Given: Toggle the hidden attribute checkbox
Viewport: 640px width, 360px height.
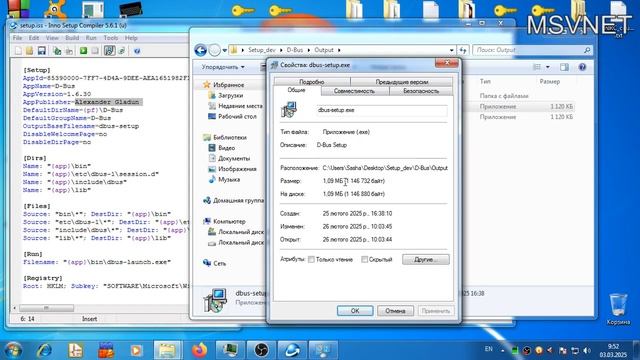Looking at the screenshot, I should 364,260.
